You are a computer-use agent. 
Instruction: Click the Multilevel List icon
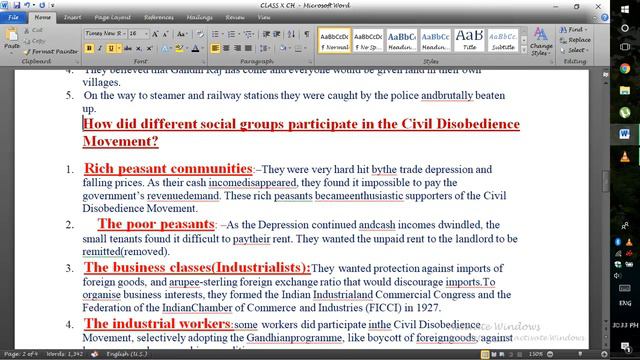coord(247,34)
